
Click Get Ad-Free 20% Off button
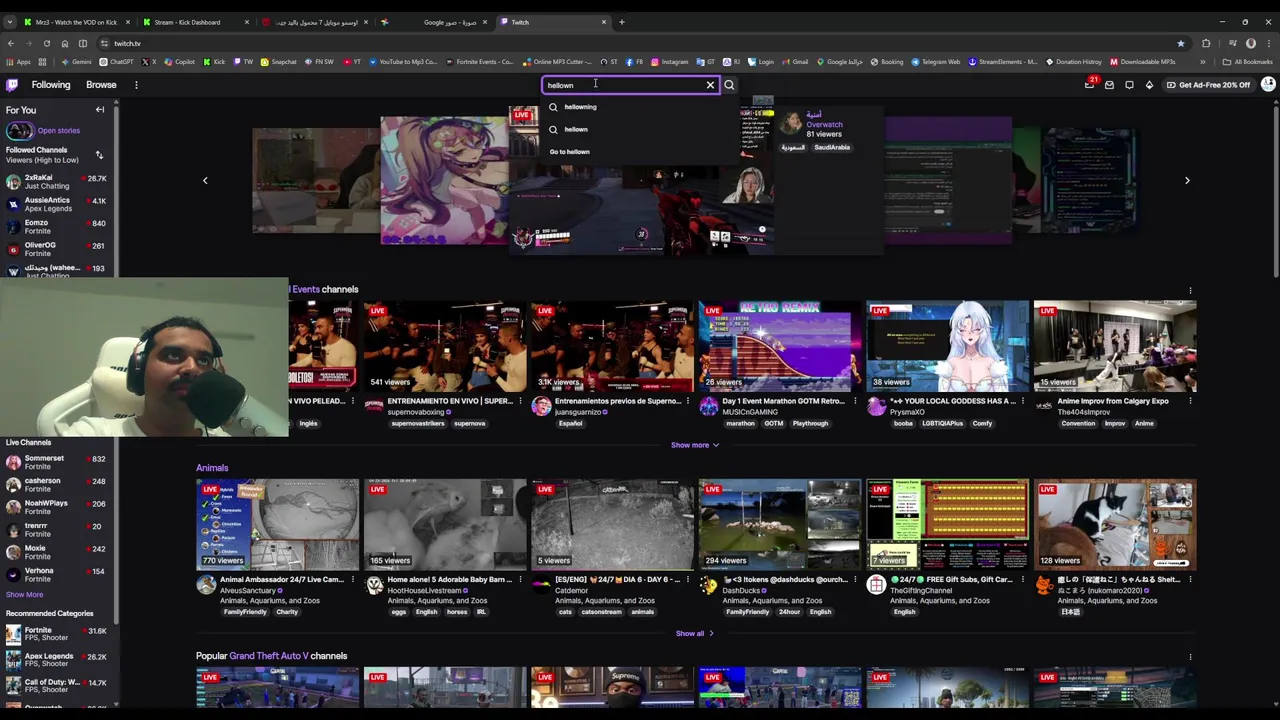tap(1209, 85)
